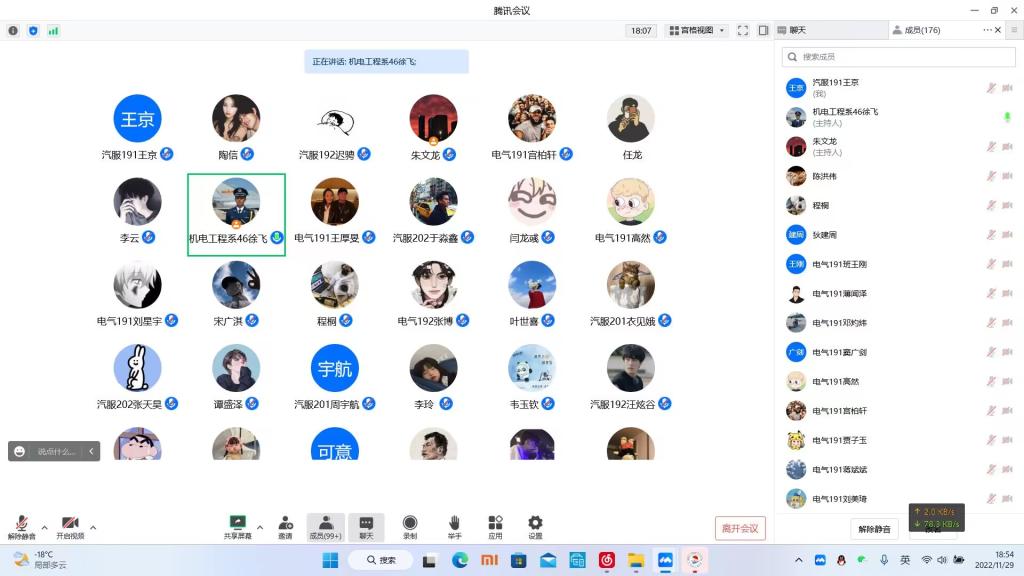Image resolution: width=1024 pixels, height=576 pixels.
Task: Open the emoji reaction smiley icon
Action: click(20, 451)
